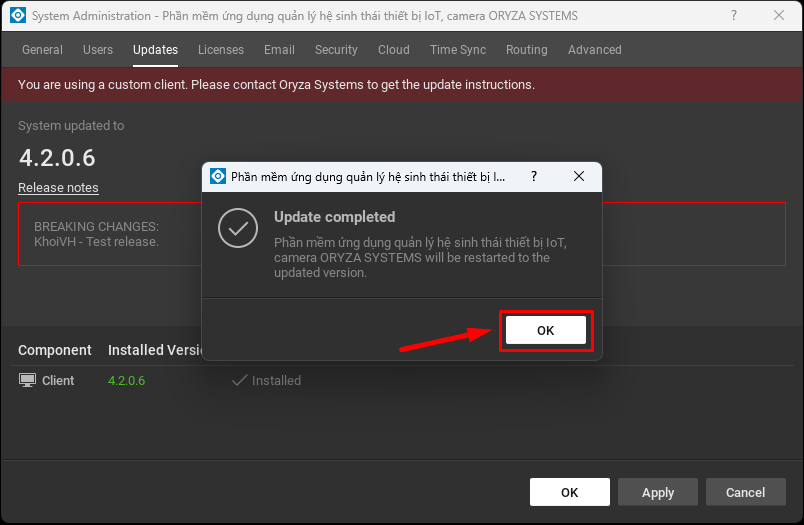Close the System Administration window

pyautogui.click(x=779, y=15)
